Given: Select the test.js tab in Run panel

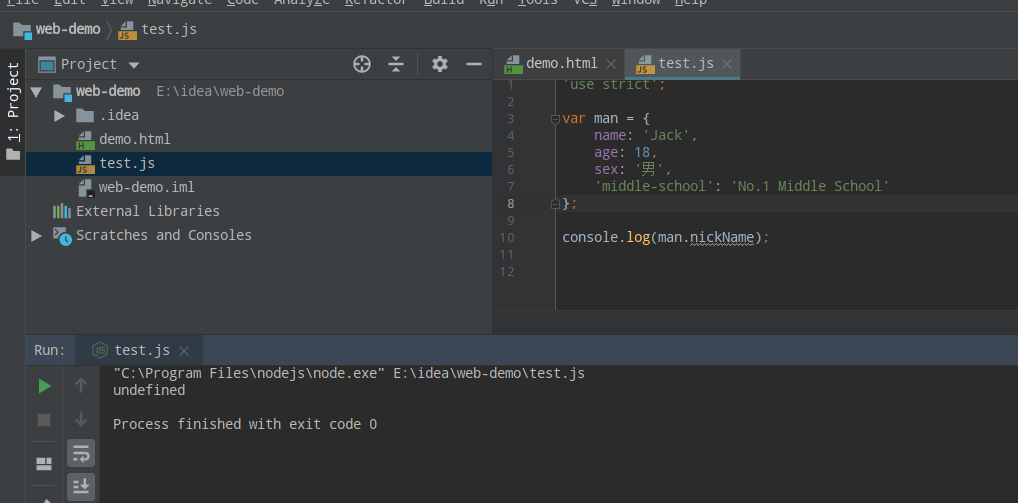Looking at the screenshot, I should [139, 350].
